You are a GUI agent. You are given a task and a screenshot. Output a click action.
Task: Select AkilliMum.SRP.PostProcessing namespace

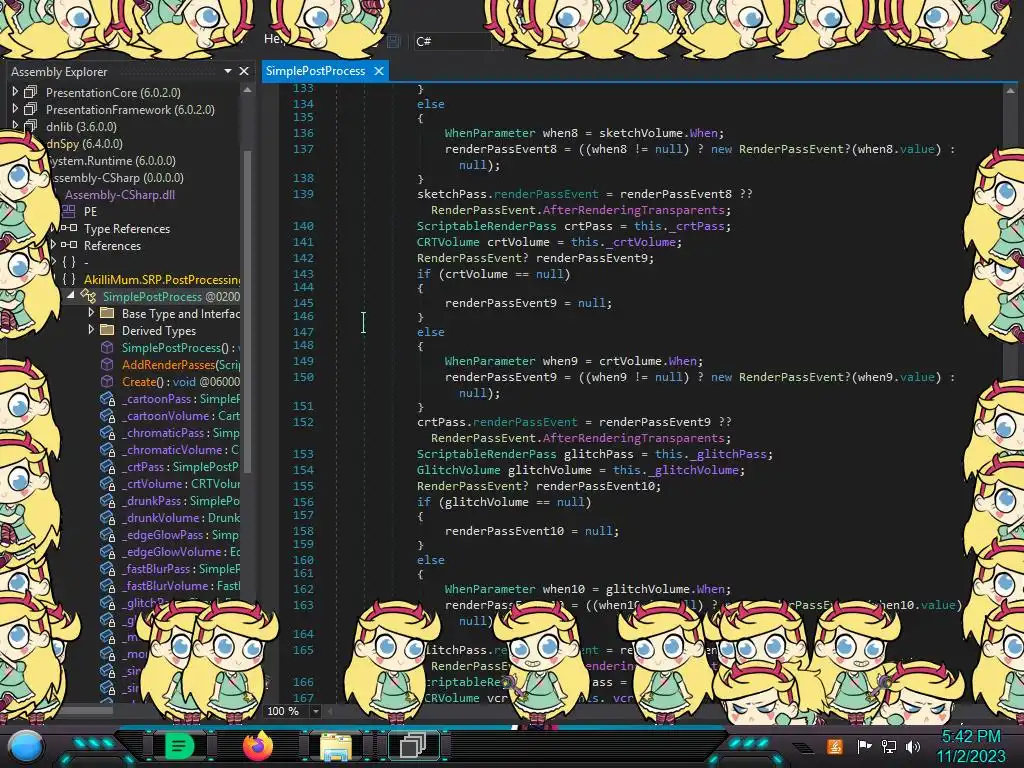click(162, 280)
